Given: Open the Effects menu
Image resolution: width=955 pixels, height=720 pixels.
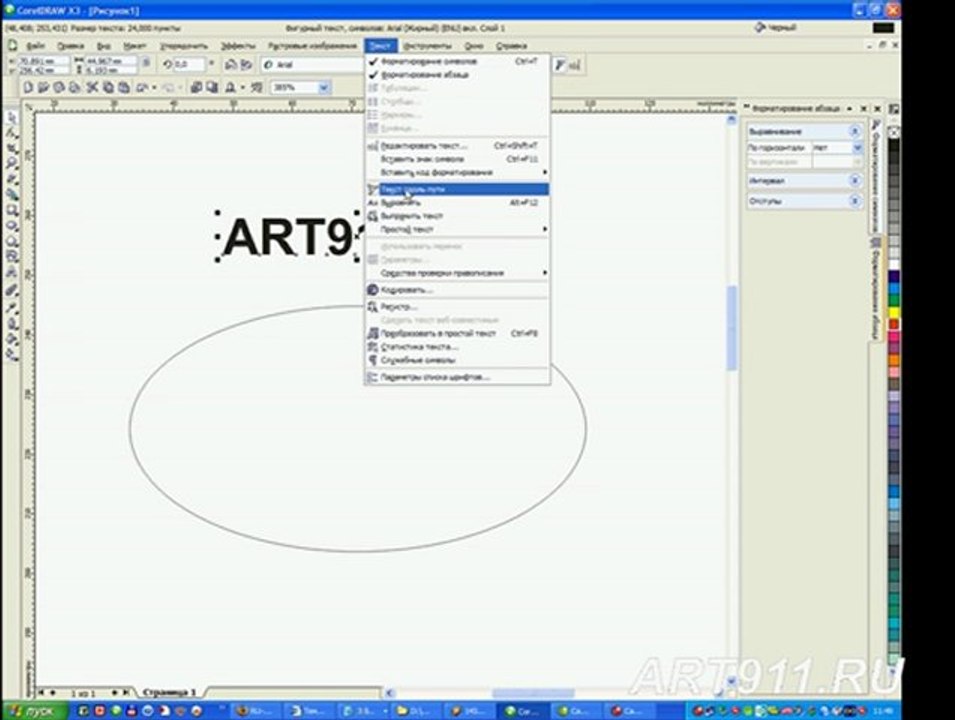Looking at the screenshot, I should point(238,46).
